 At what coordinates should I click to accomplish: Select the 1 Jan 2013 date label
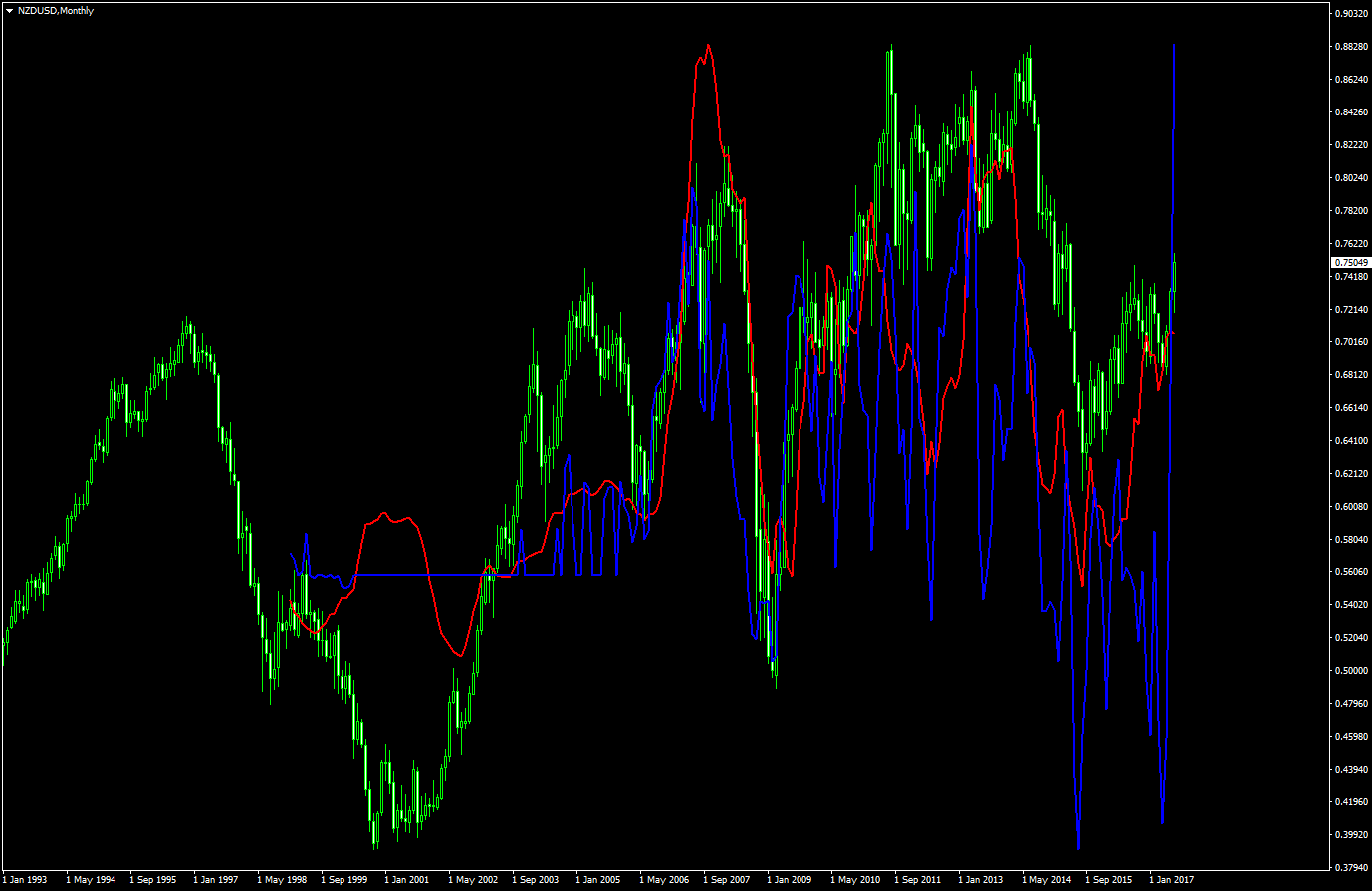[982, 880]
